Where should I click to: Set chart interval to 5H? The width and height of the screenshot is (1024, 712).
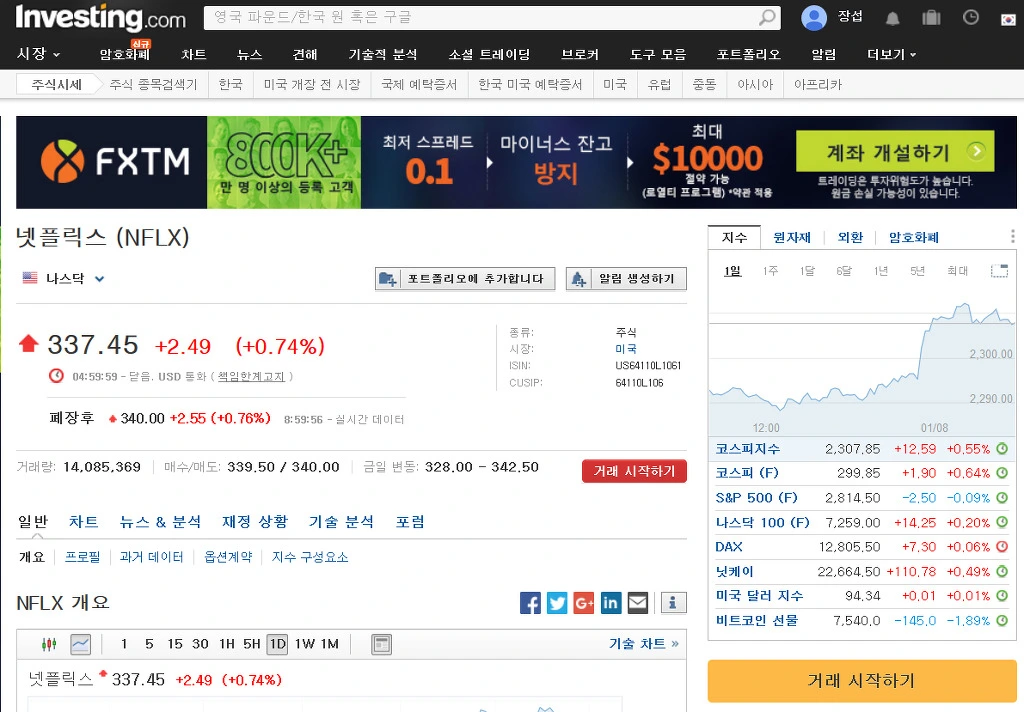pyautogui.click(x=251, y=644)
